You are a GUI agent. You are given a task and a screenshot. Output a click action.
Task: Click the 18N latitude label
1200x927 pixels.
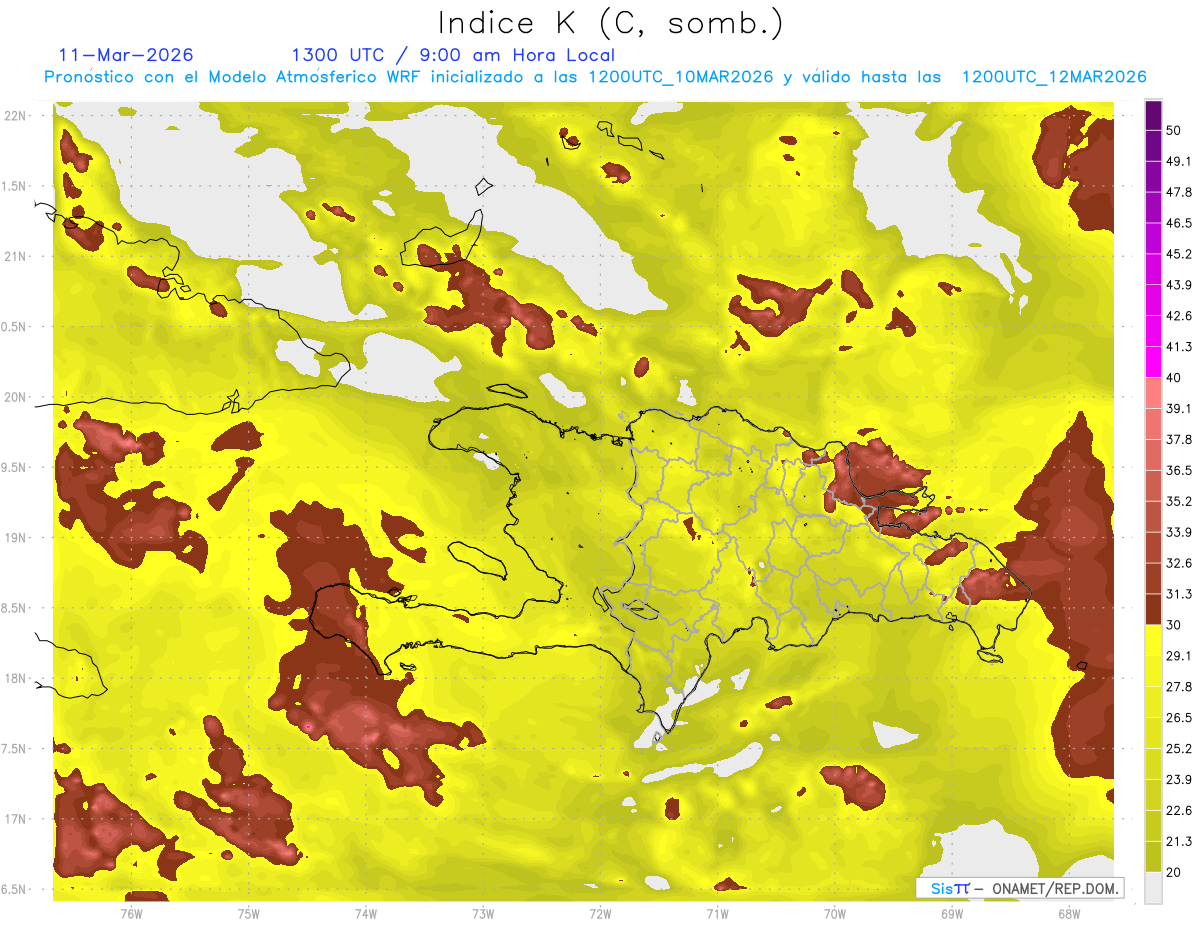pos(15,678)
